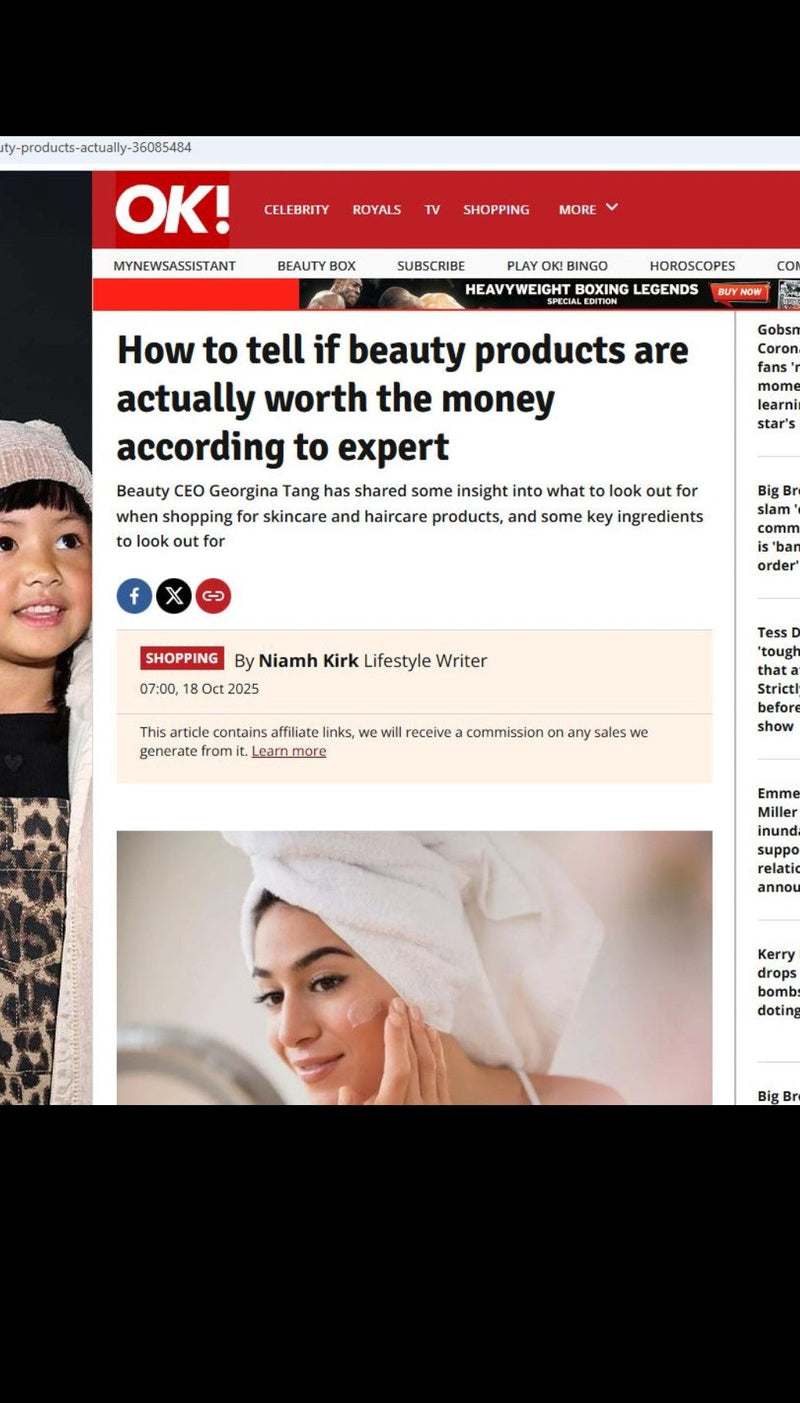Click the SUBSCRIBE link
The image size is (800, 1403).
tap(431, 266)
